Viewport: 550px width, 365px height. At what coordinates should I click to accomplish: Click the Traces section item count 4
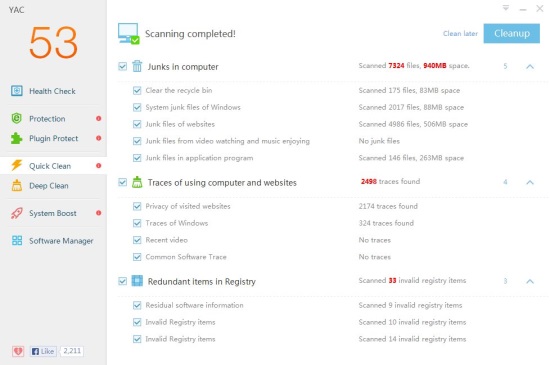[x=505, y=182]
